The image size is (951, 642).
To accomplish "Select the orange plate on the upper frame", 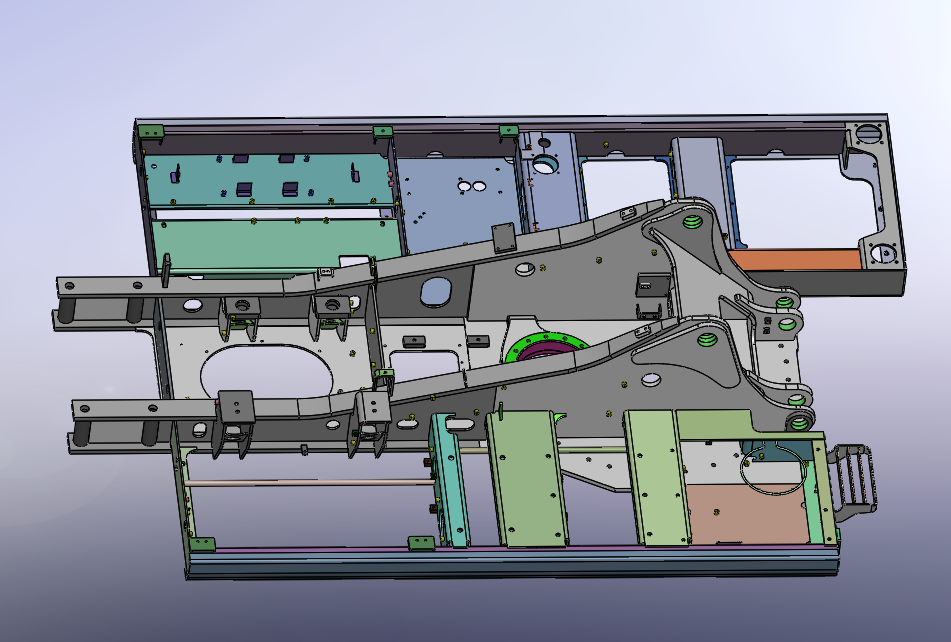I will tap(795, 260).
